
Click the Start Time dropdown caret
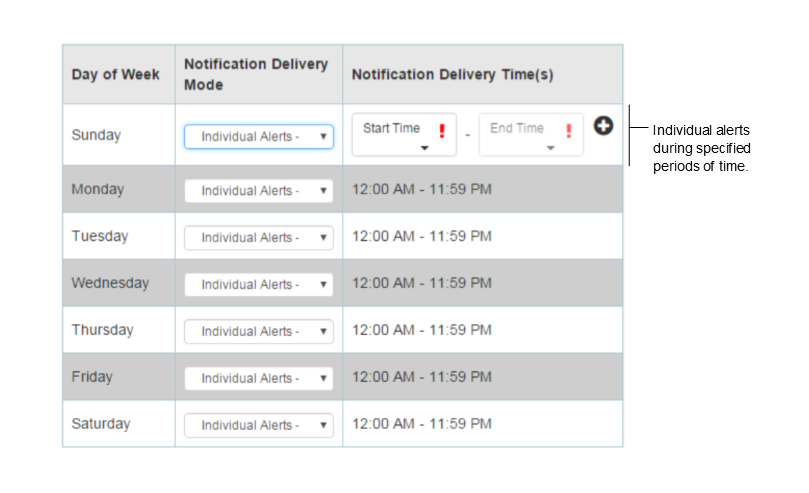(x=425, y=148)
